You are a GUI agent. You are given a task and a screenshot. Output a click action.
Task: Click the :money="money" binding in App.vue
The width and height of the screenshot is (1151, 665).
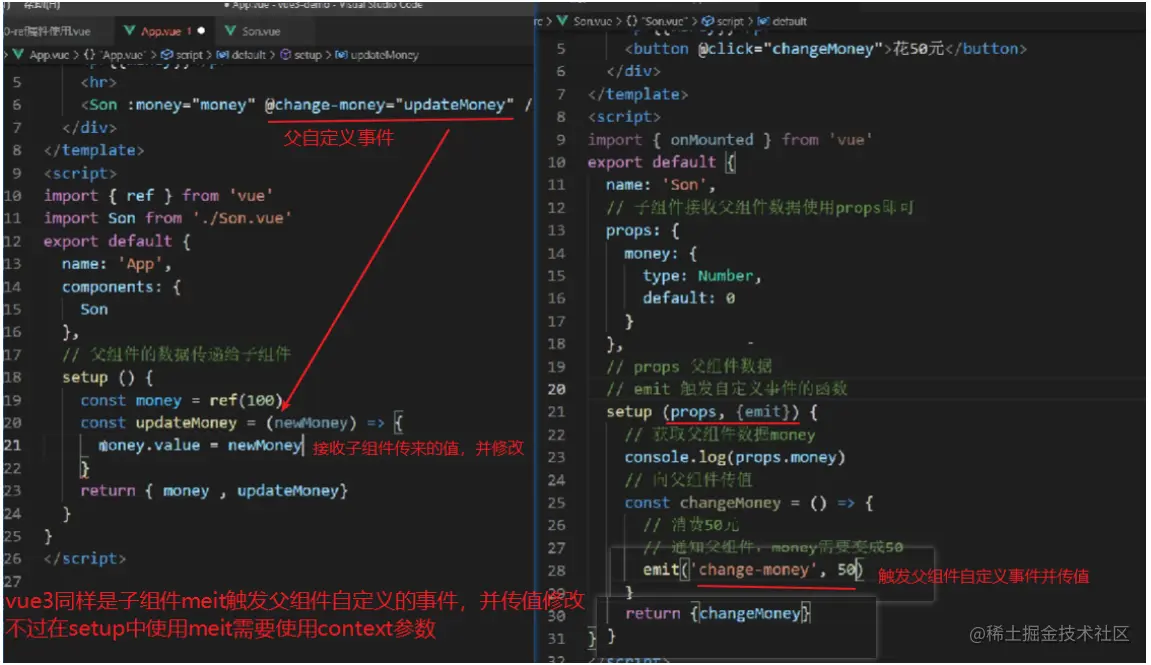click(x=191, y=104)
